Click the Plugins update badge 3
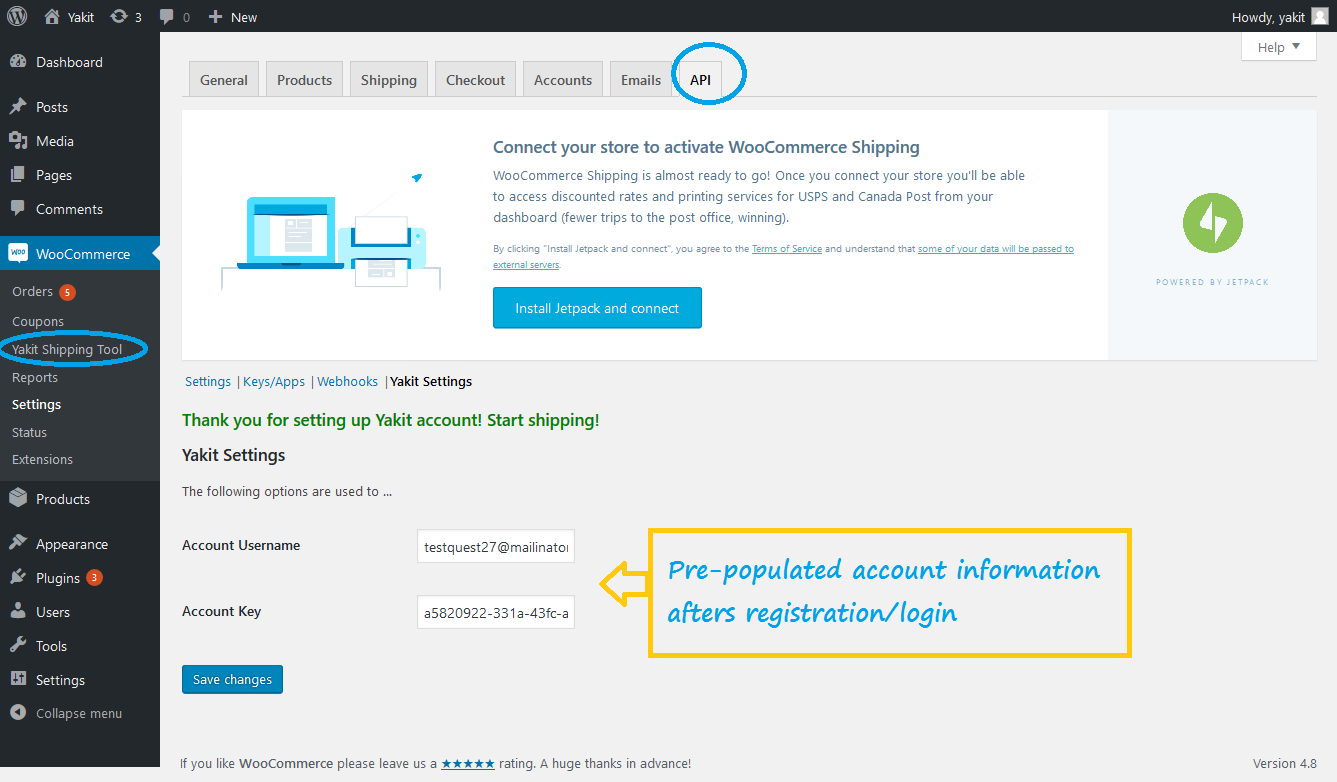1337x782 pixels. pos(94,577)
